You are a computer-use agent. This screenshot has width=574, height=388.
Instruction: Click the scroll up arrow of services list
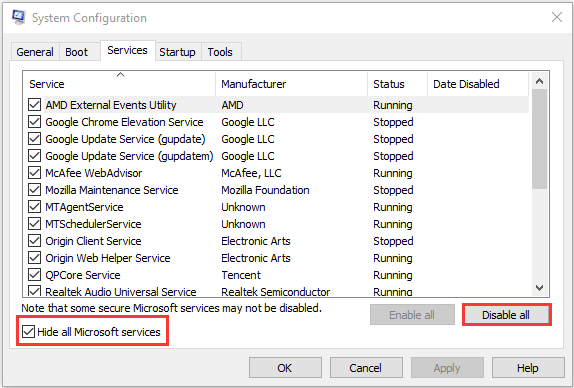click(539, 81)
